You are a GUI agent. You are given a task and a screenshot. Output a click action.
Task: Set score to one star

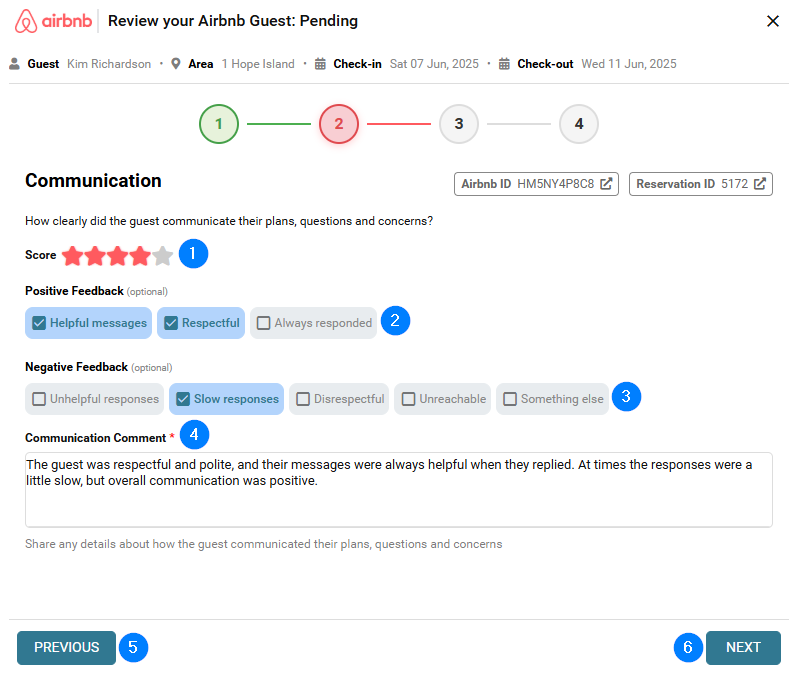(73, 256)
